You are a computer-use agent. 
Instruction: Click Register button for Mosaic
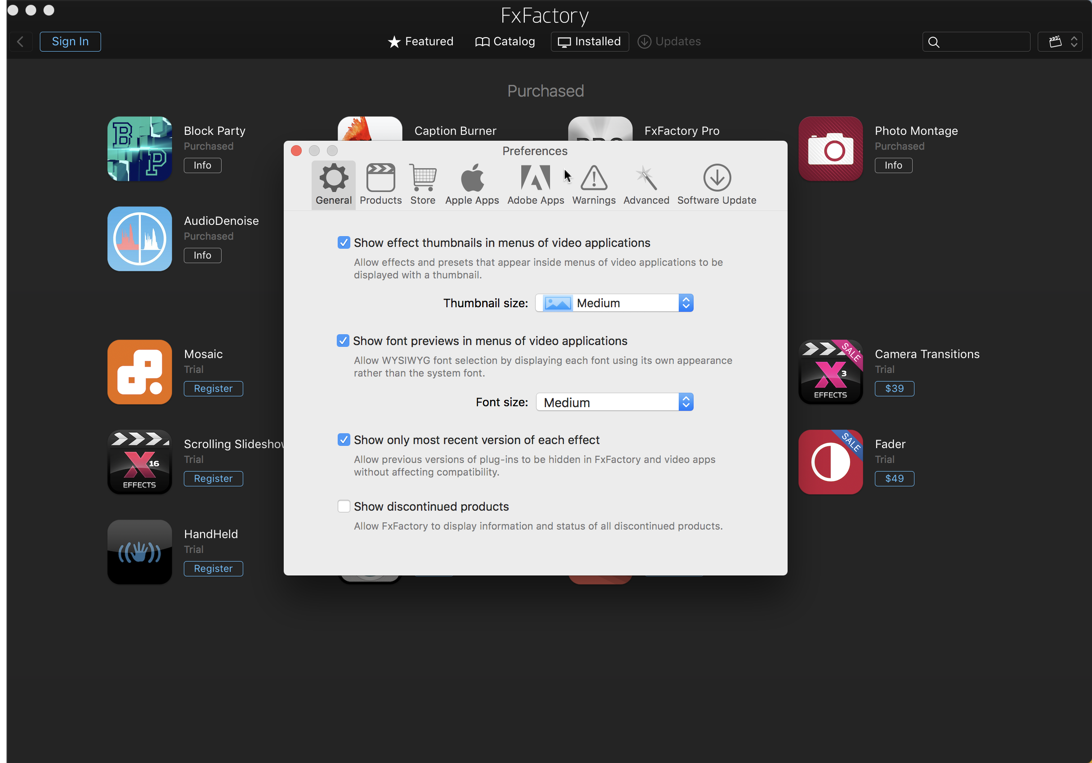click(x=213, y=388)
